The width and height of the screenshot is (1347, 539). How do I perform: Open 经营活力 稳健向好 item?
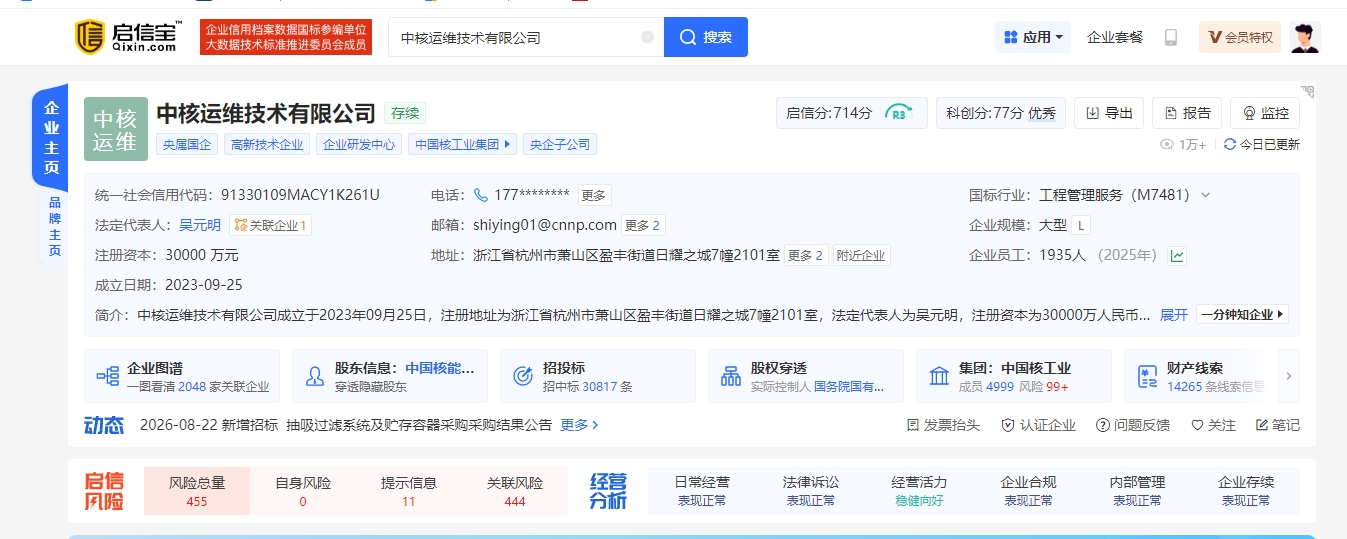[x=919, y=491]
